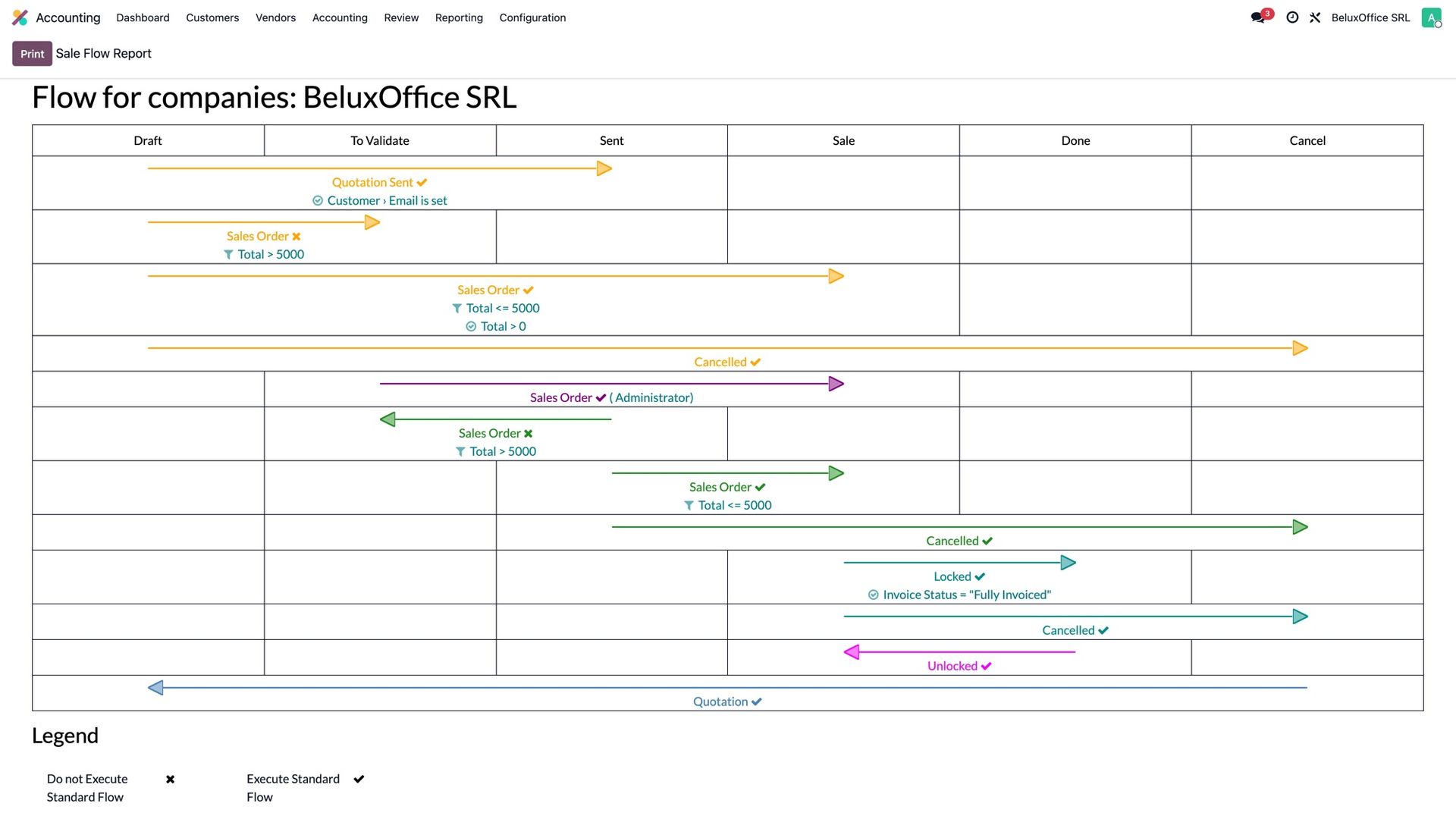Click the X mark in the legend
The width and height of the screenshot is (1456, 819).
[x=170, y=780]
